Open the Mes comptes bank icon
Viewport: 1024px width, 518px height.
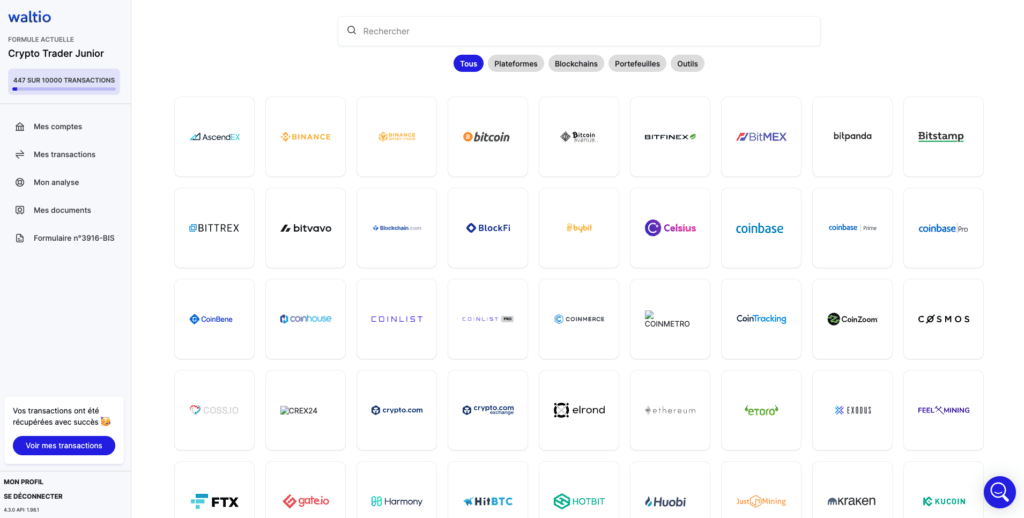pos(20,127)
